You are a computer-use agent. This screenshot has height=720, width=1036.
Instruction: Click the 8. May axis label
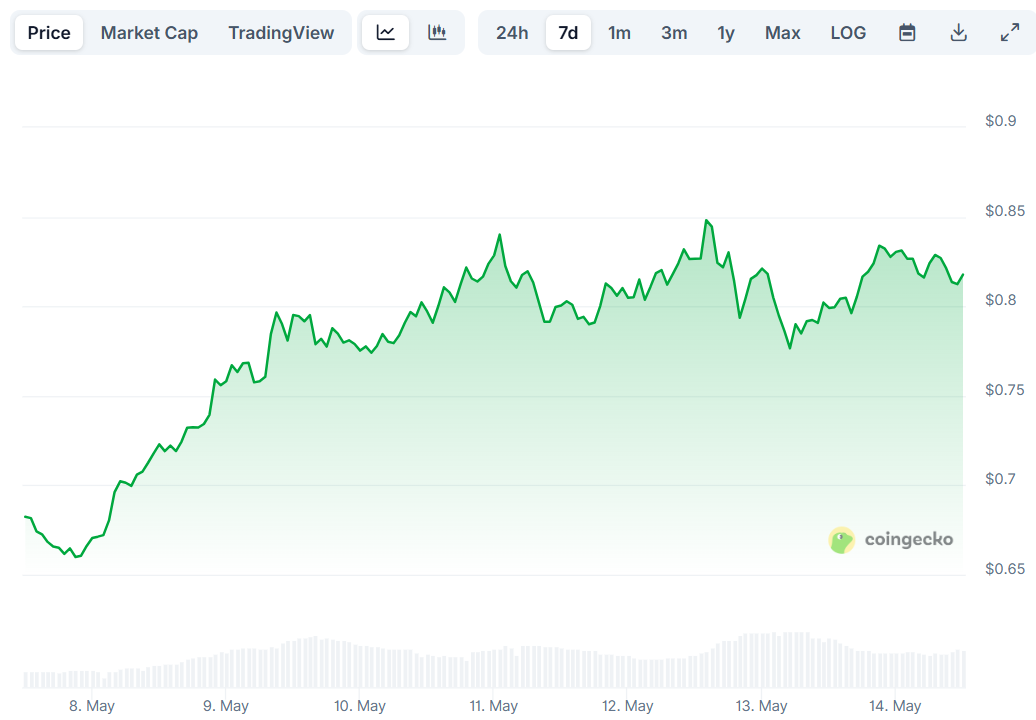coord(91,705)
